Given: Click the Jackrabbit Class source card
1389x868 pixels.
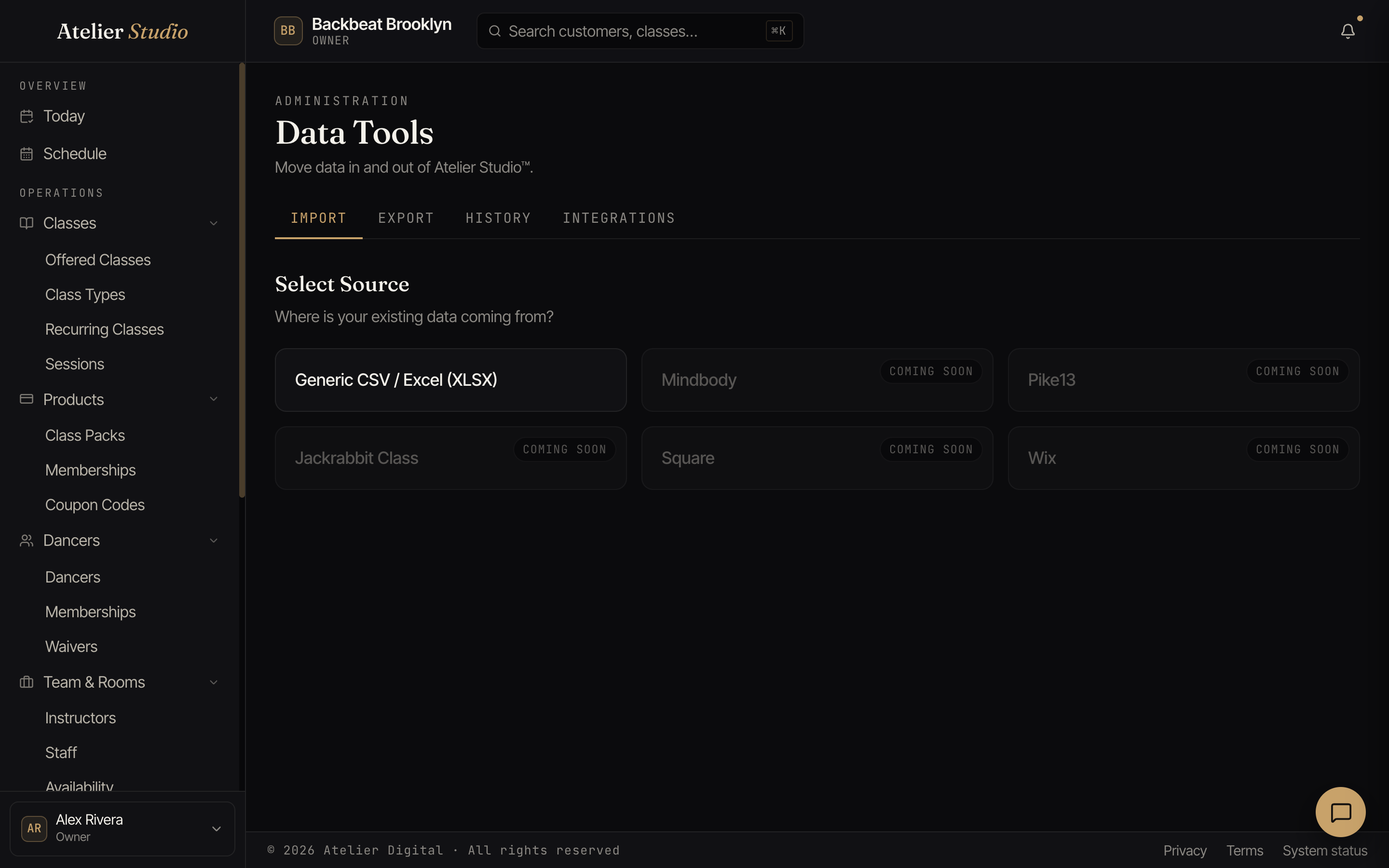Looking at the screenshot, I should point(450,458).
